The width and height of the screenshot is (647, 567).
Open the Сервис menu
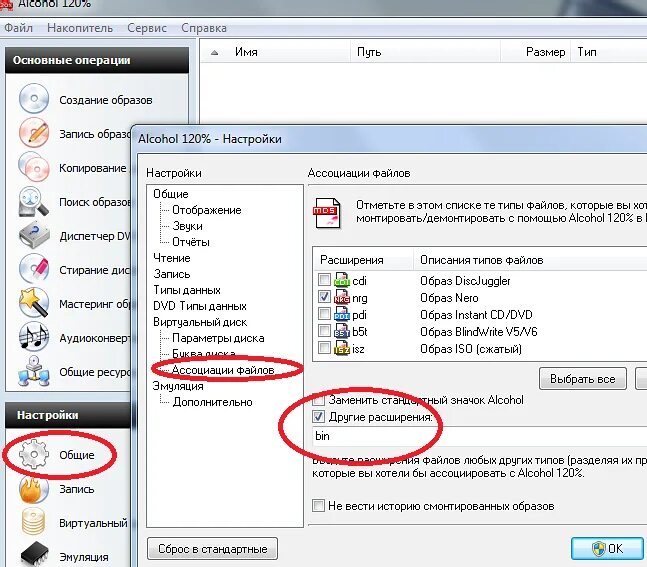(147, 28)
